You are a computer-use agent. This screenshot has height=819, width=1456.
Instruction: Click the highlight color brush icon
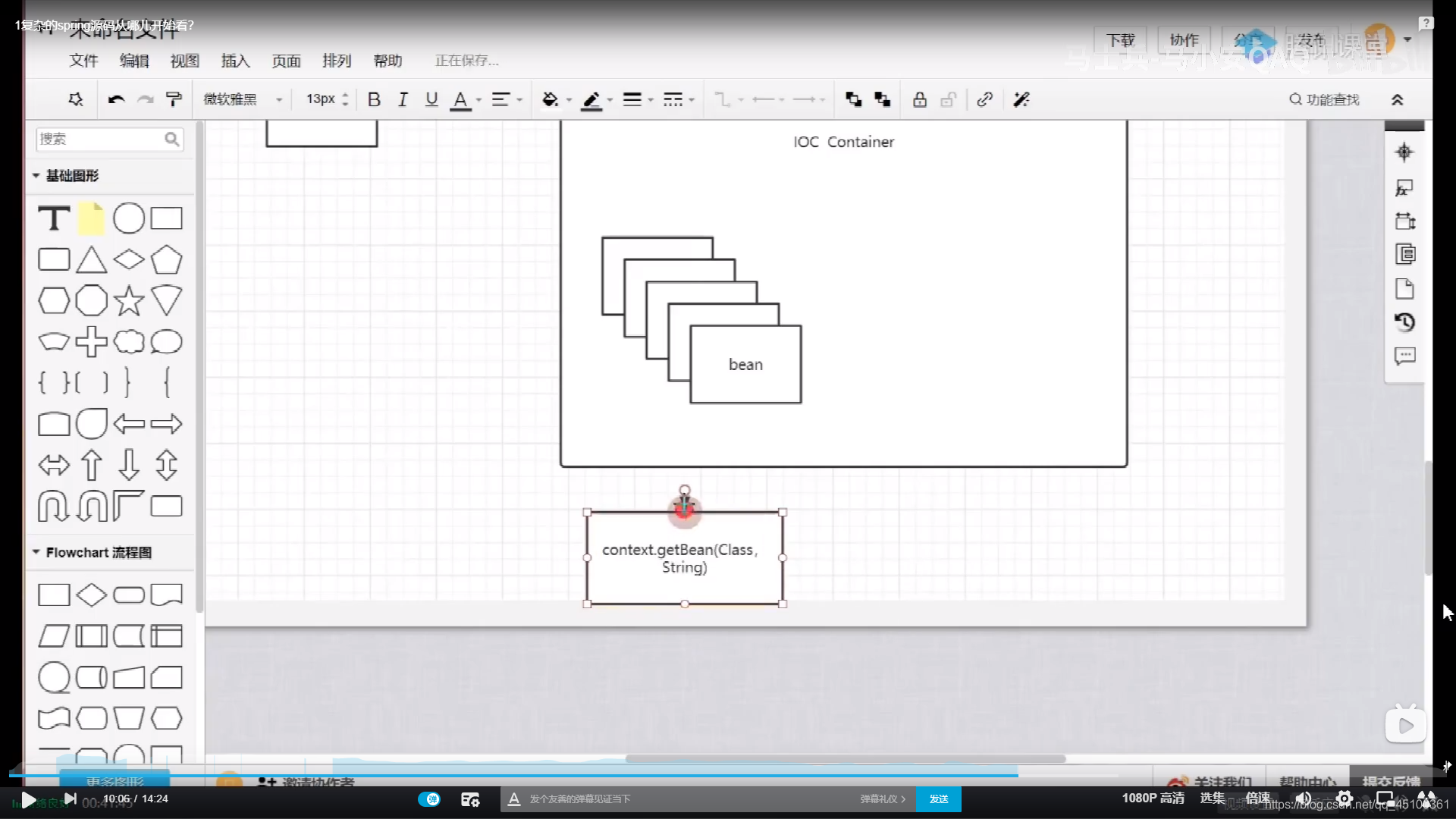click(591, 99)
